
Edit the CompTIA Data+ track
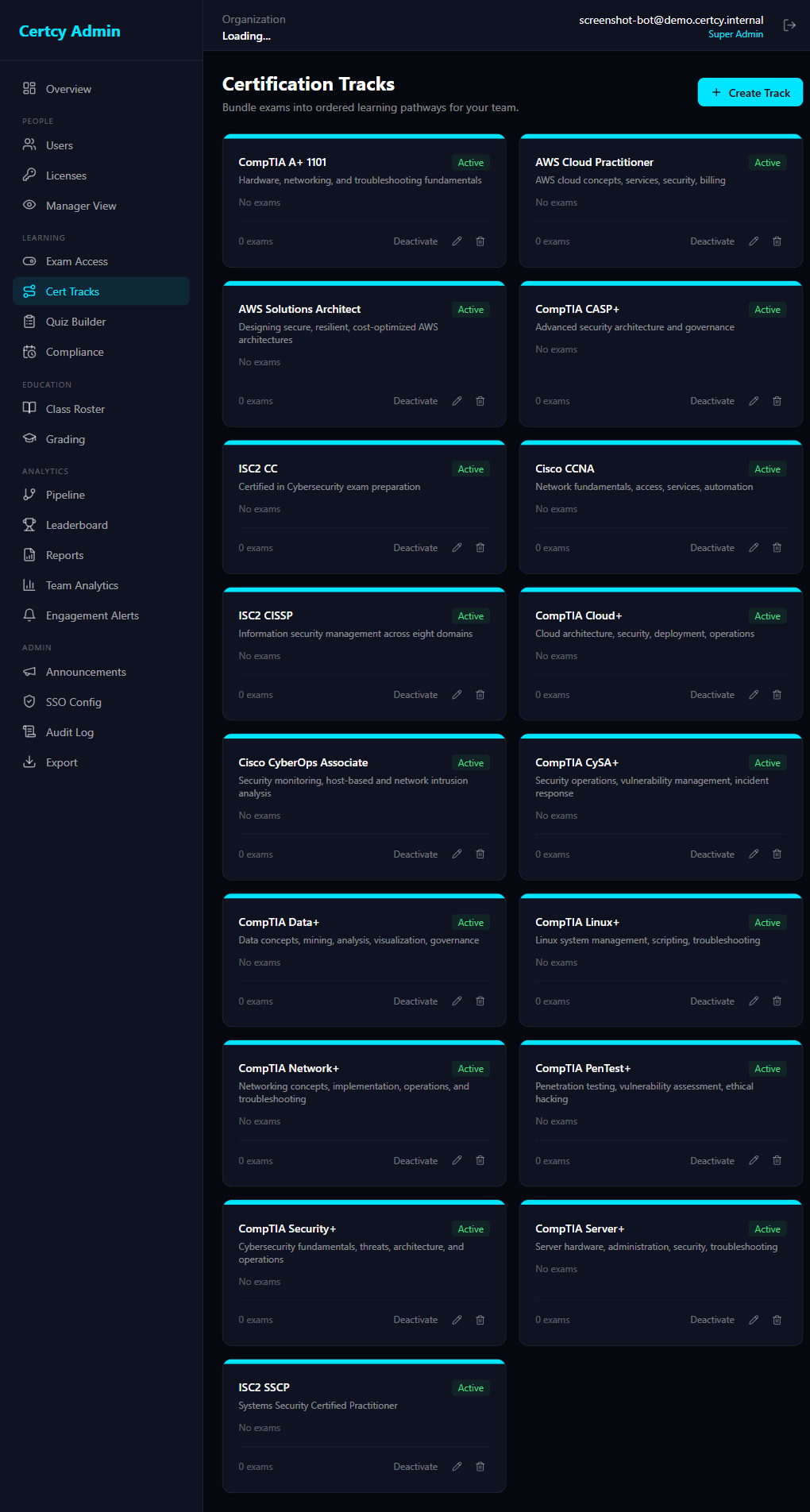pyautogui.click(x=457, y=1001)
